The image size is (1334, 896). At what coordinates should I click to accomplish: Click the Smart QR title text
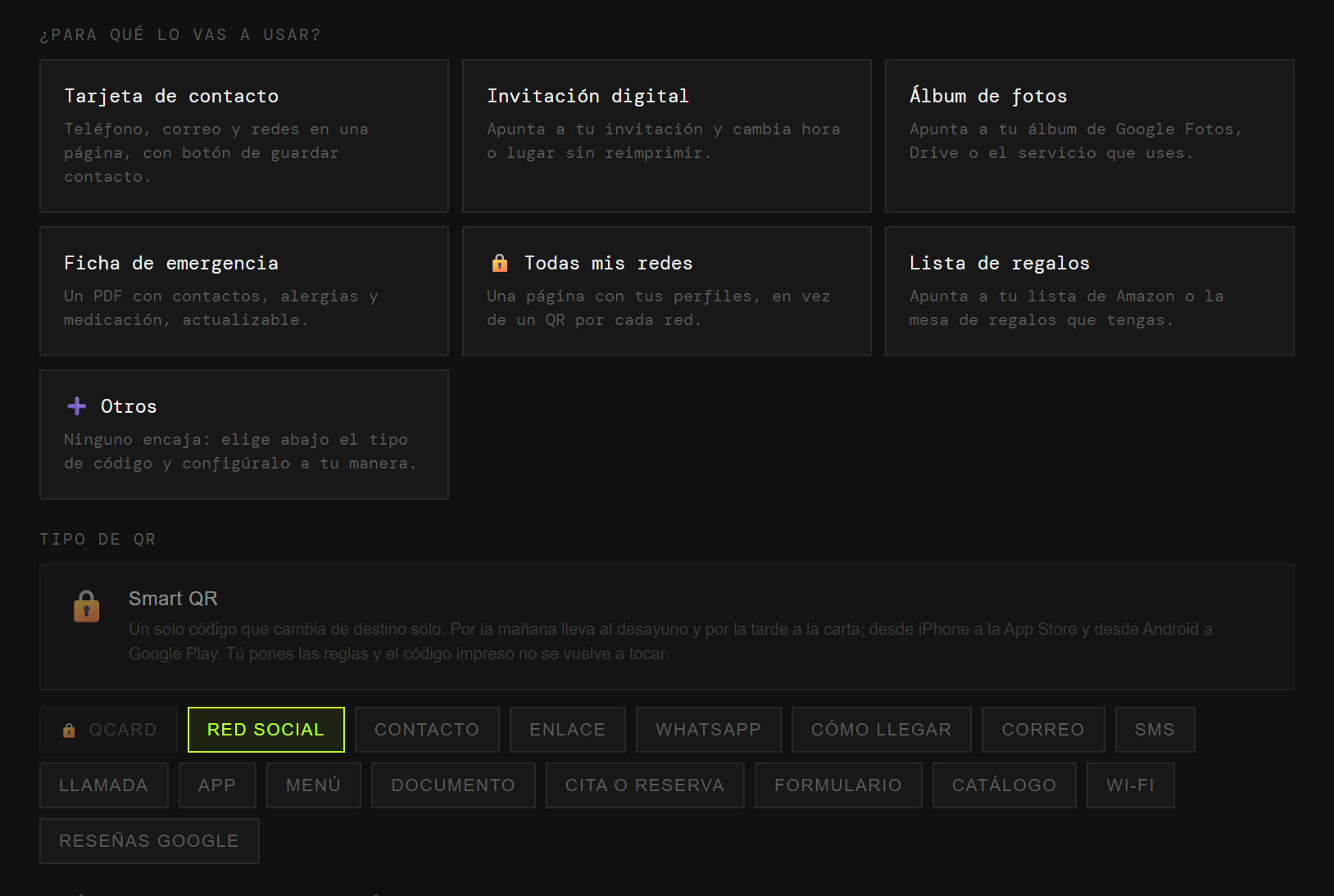pyautogui.click(x=173, y=599)
